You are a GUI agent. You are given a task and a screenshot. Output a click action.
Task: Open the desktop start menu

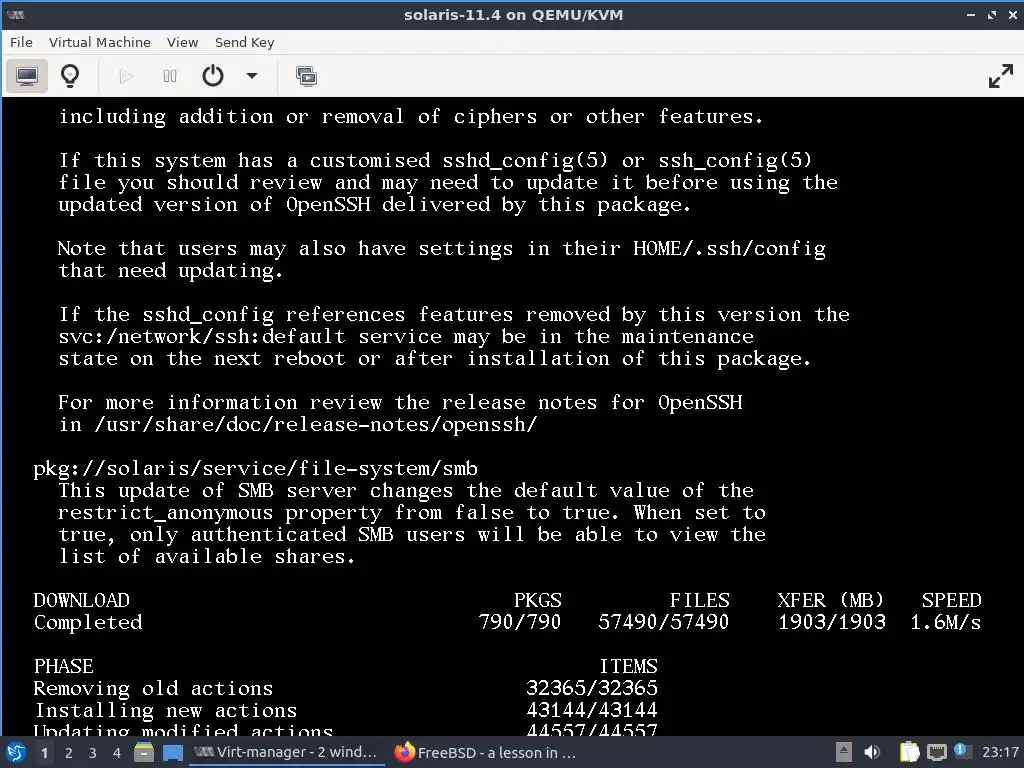pos(16,752)
